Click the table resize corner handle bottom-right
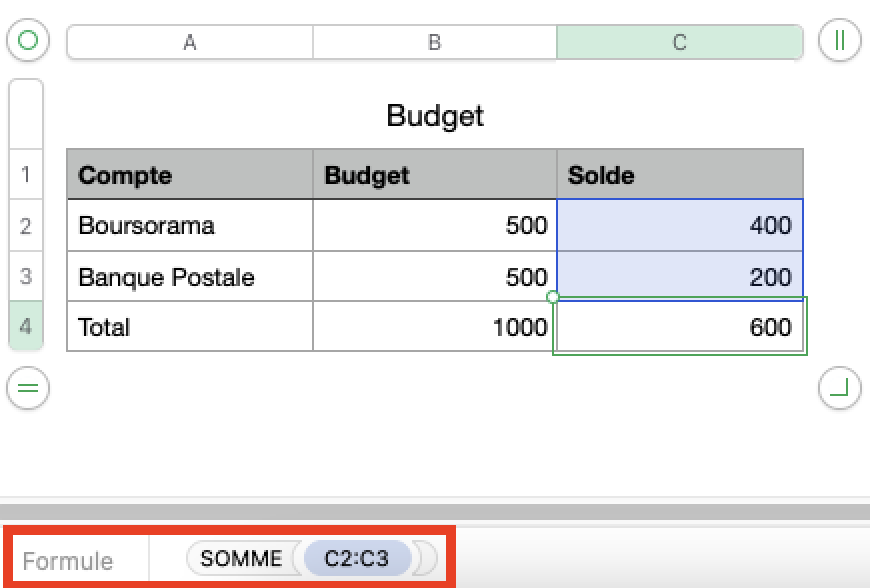This screenshot has width=870, height=588. pos(839,388)
